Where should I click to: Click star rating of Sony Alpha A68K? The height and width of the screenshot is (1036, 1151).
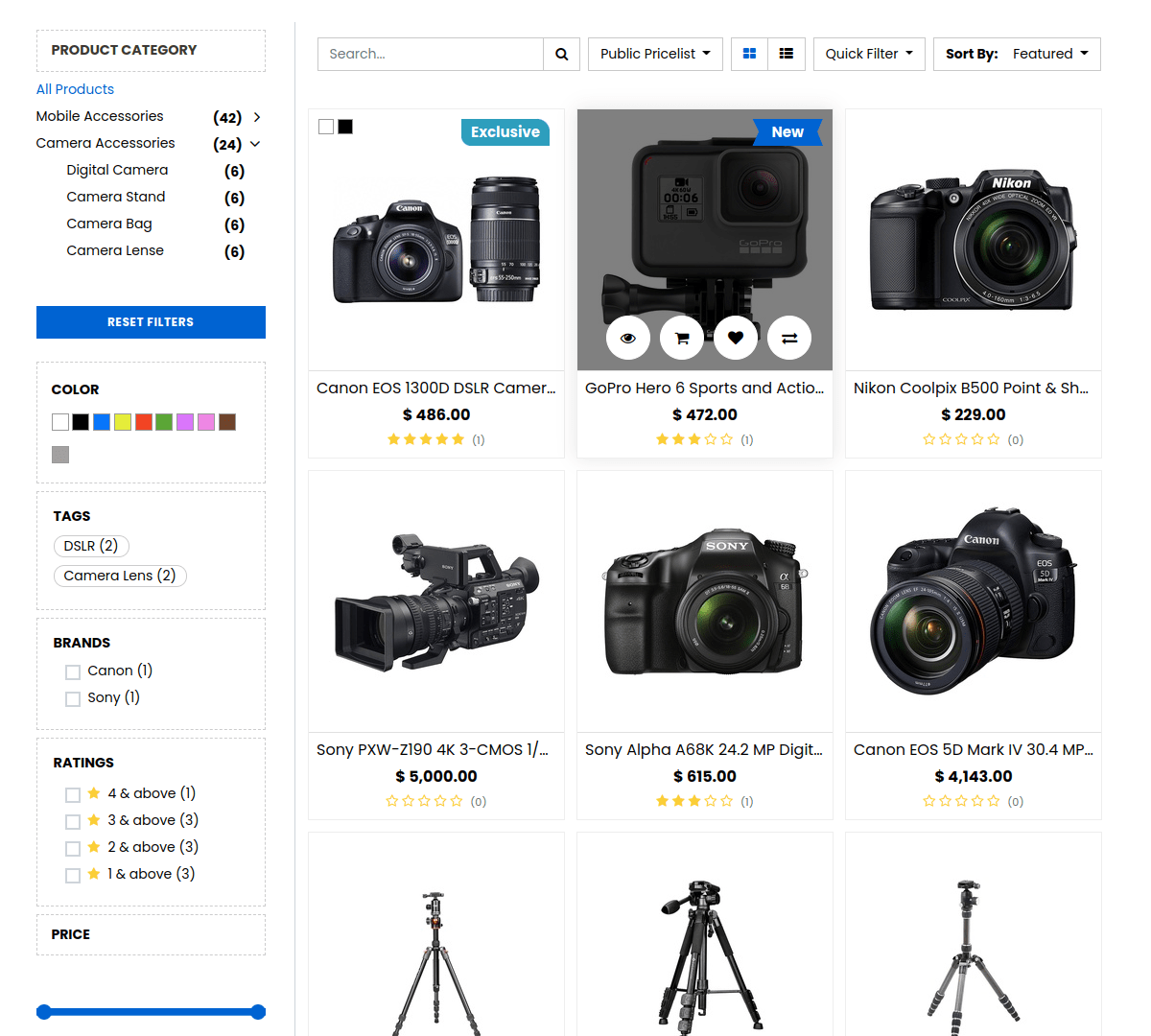pos(694,801)
